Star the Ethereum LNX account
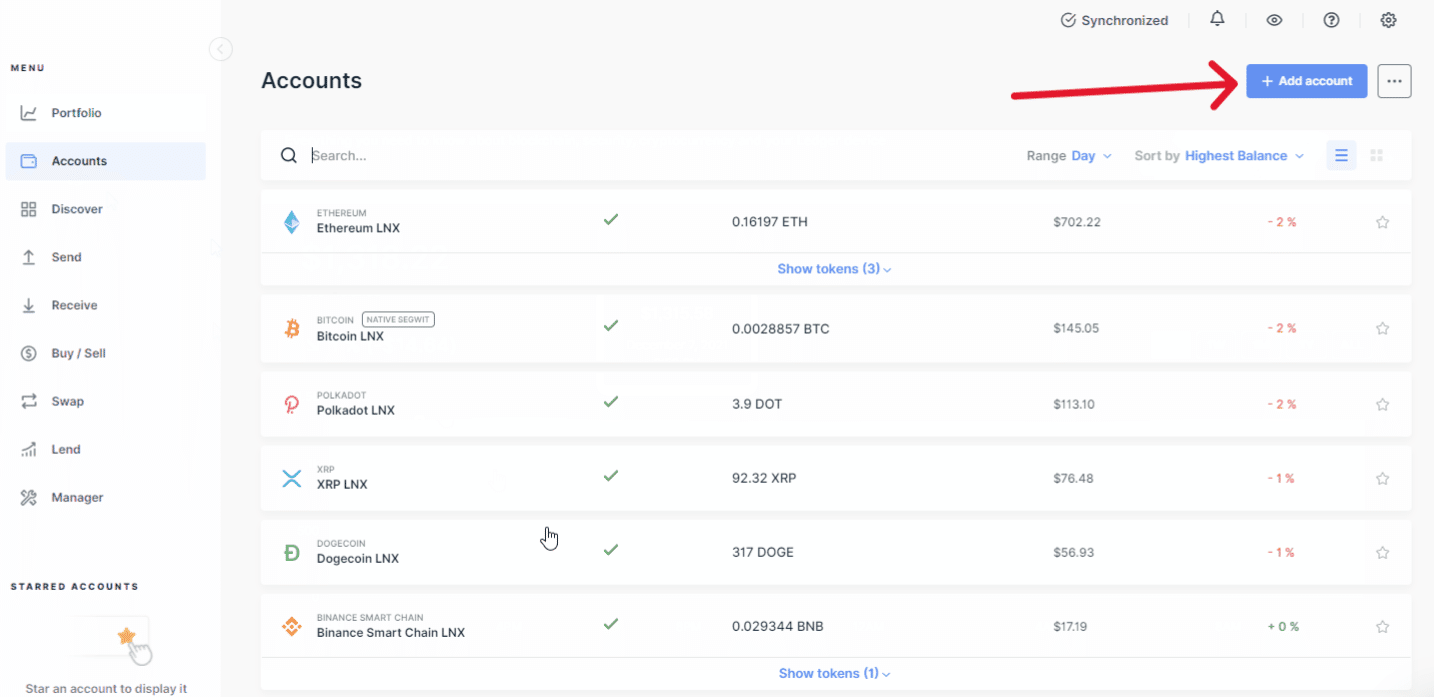 coord(1382,222)
